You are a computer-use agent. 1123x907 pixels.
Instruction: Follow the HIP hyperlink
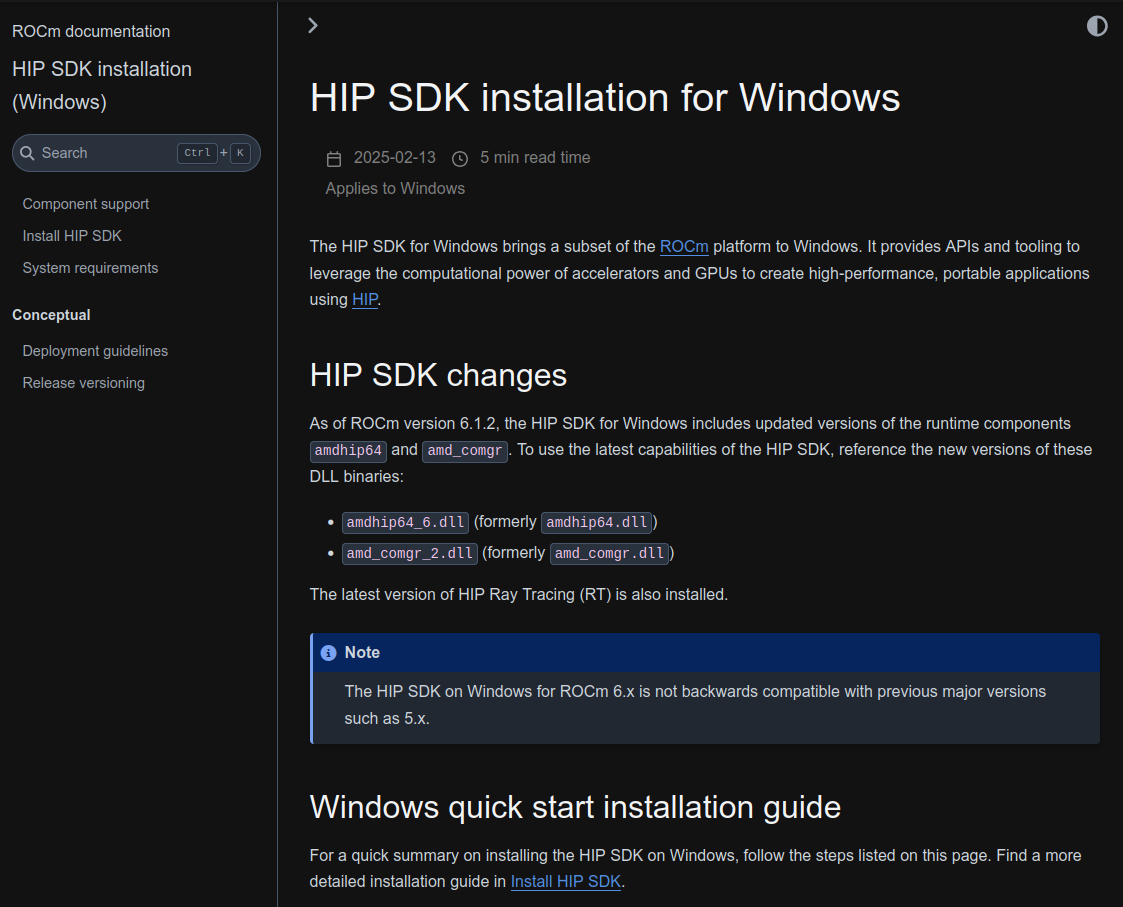[x=365, y=299]
